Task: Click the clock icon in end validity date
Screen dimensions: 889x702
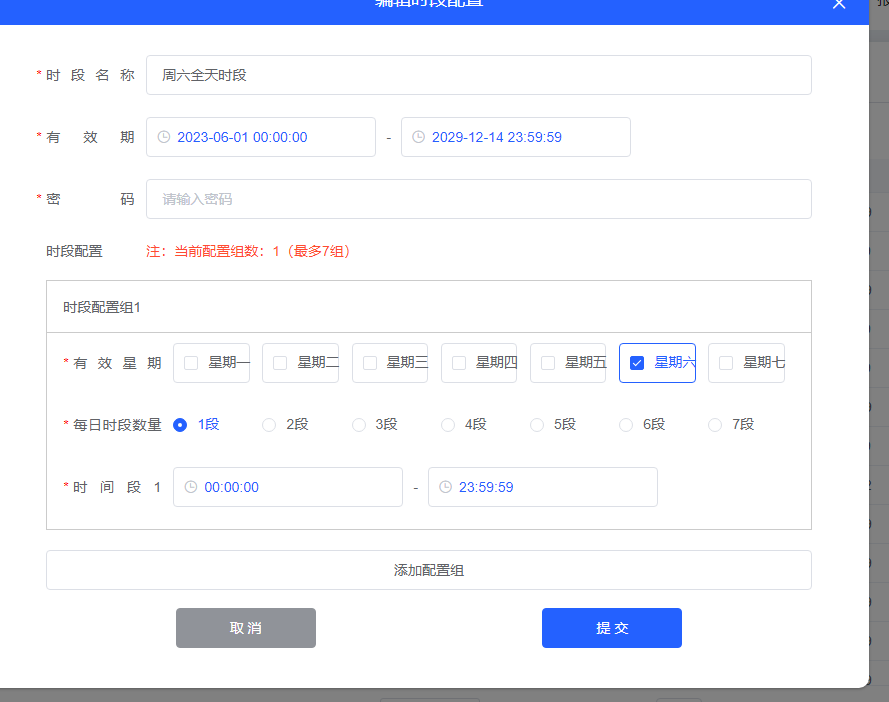Action: point(419,137)
